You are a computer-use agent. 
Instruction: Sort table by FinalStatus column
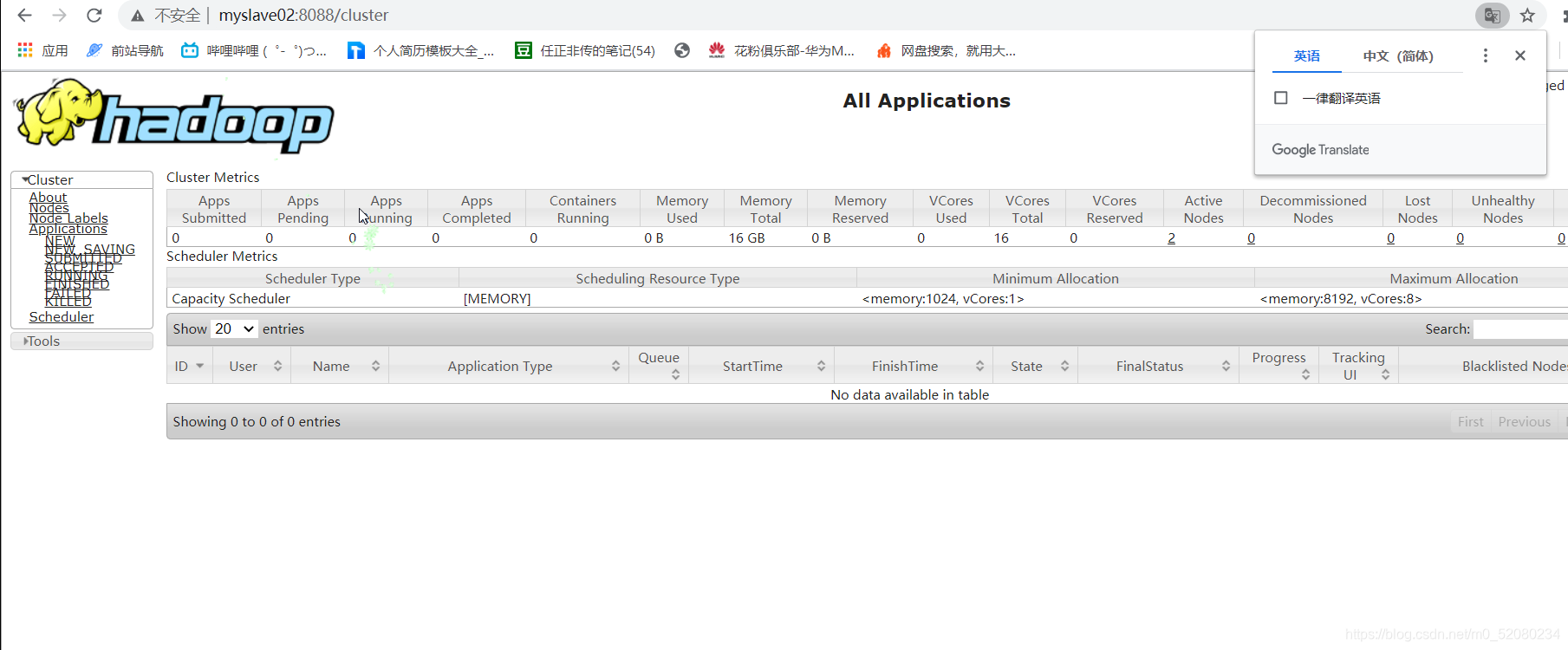(x=1158, y=366)
